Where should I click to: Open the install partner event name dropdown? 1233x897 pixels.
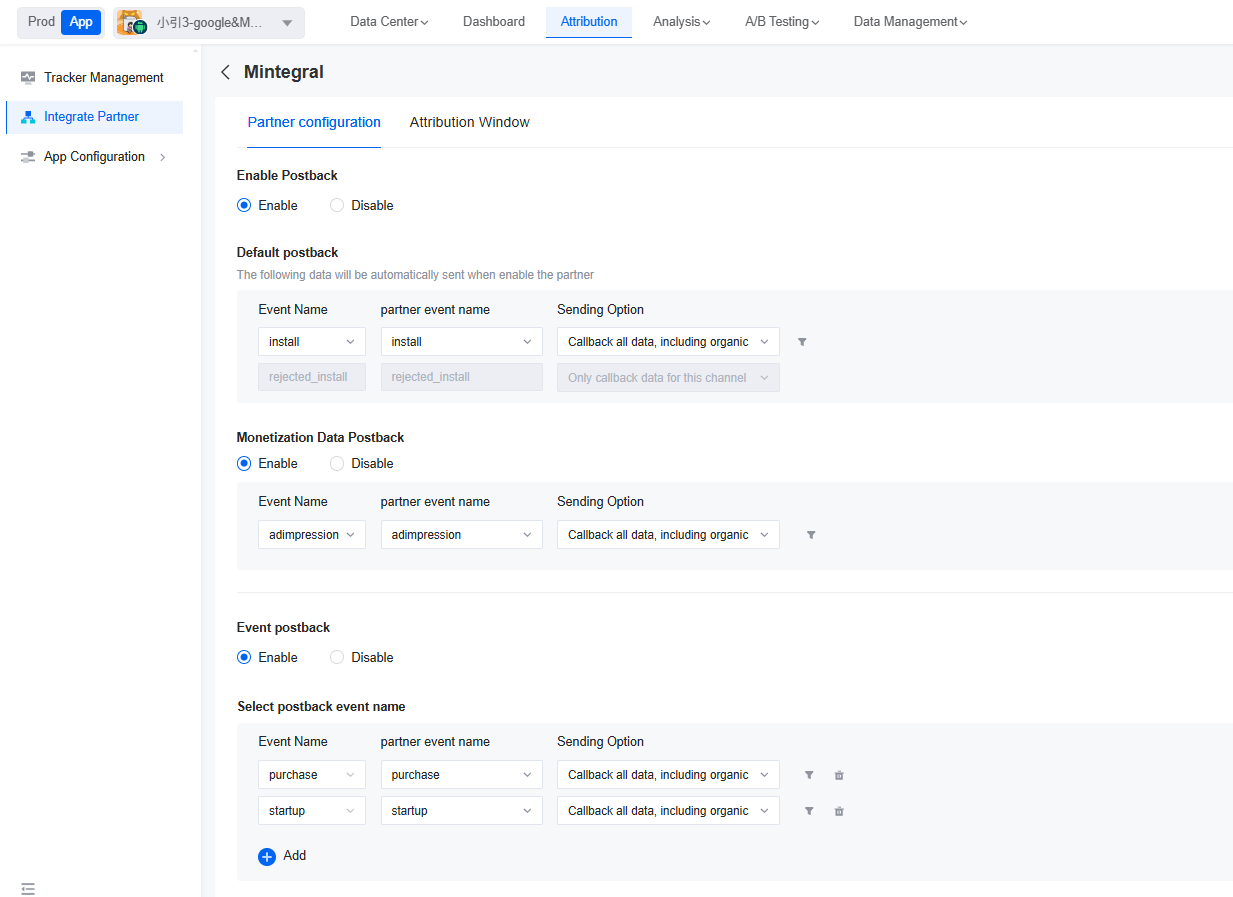(x=461, y=342)
